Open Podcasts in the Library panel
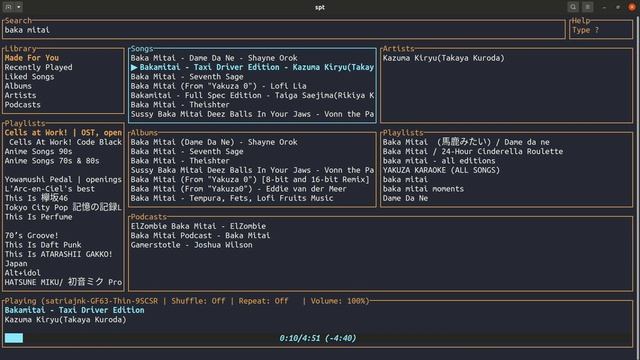 (22, 105)
